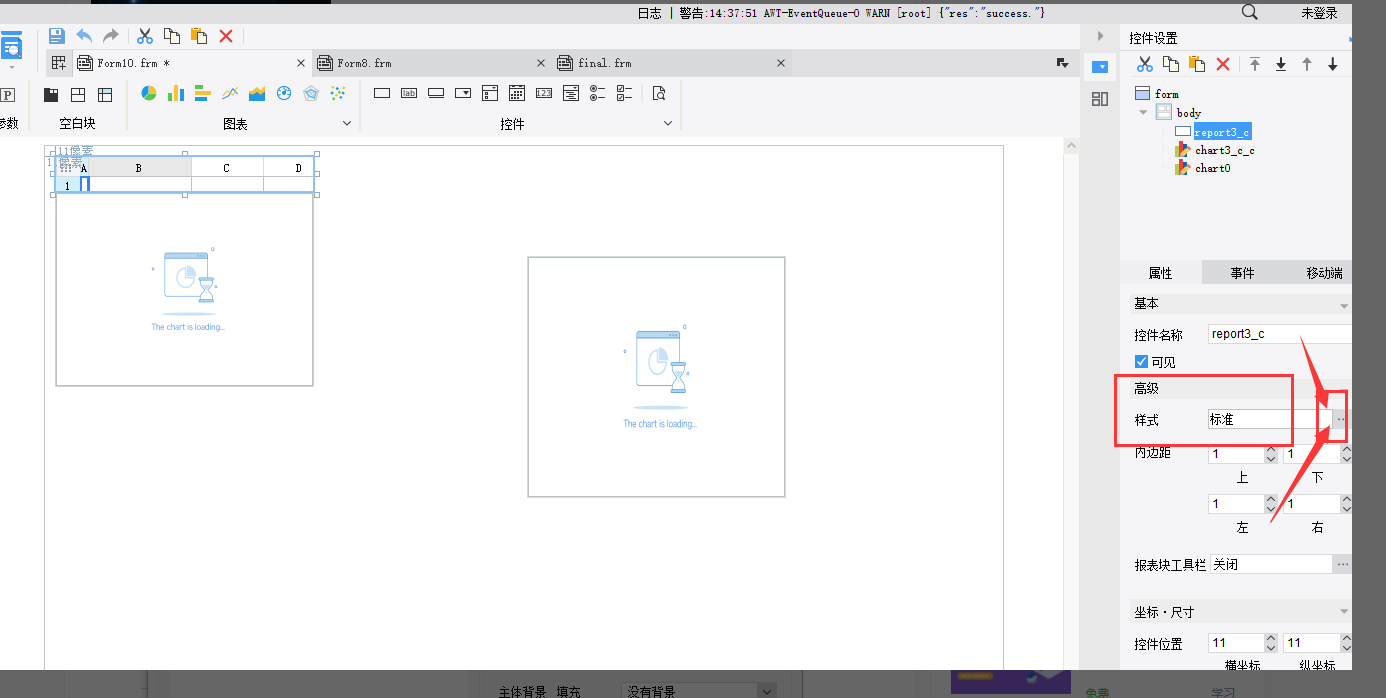Click red delete icon in widget settings panel
The width and height of the screenshot is (1386, 698).
click(1222, 64)
